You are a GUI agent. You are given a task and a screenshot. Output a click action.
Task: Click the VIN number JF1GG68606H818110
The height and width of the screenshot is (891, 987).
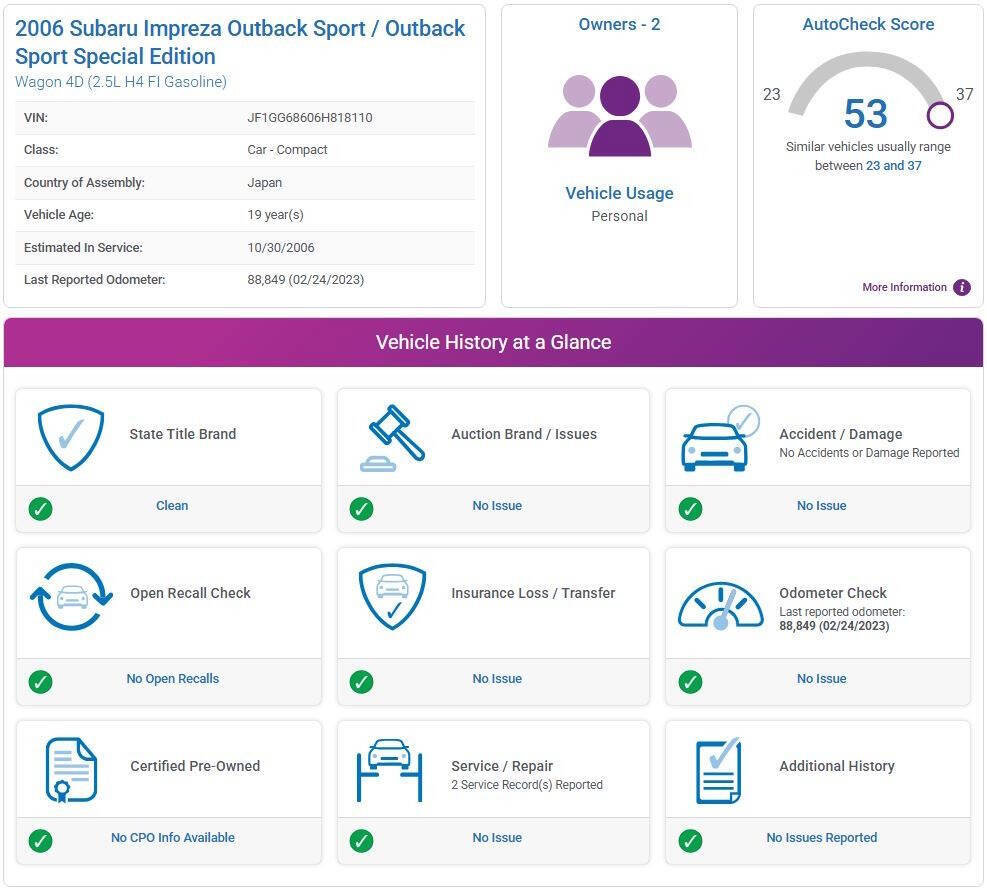pos(310,118)
